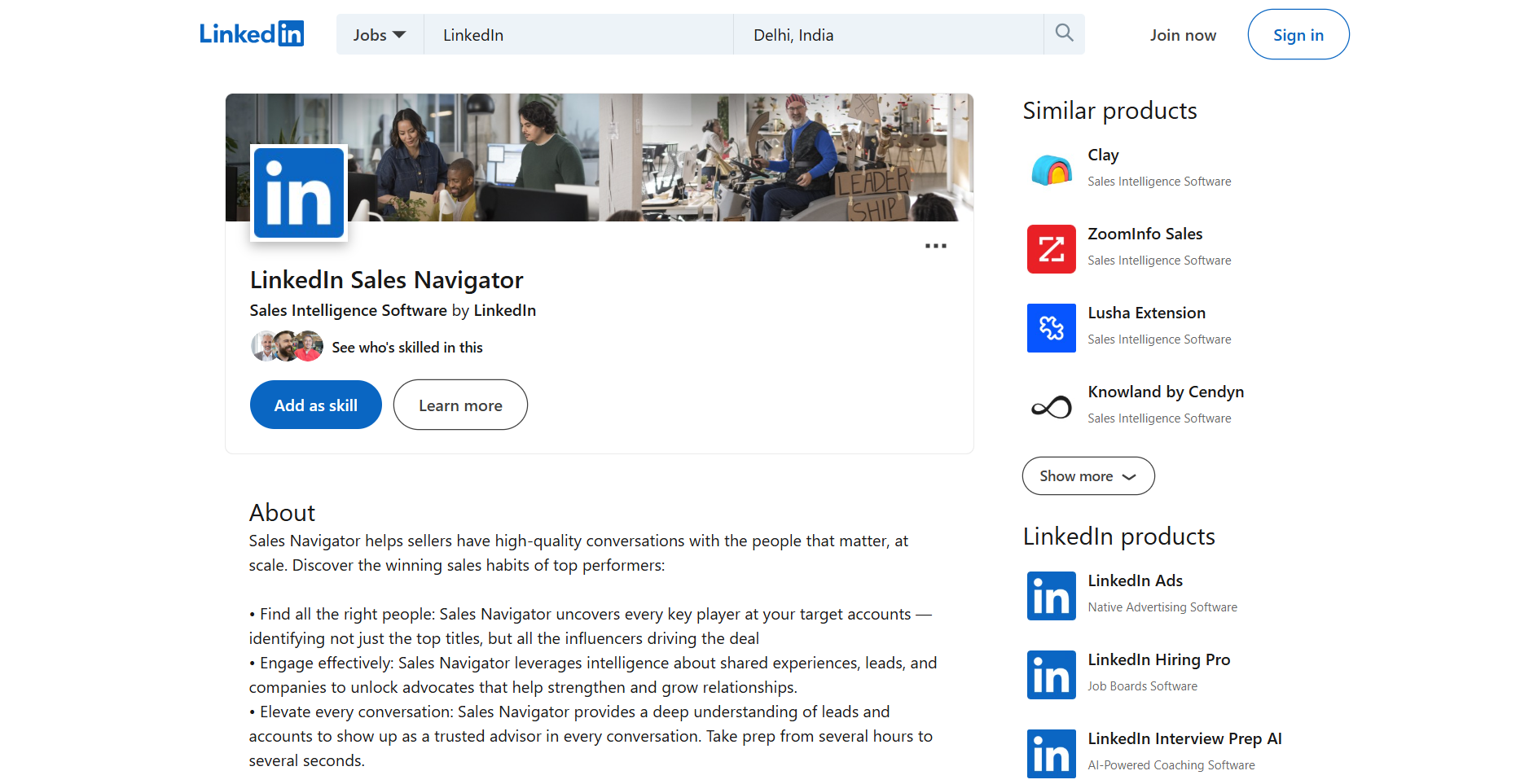Click the ZoomInfo Sales logo icon

1051,249
